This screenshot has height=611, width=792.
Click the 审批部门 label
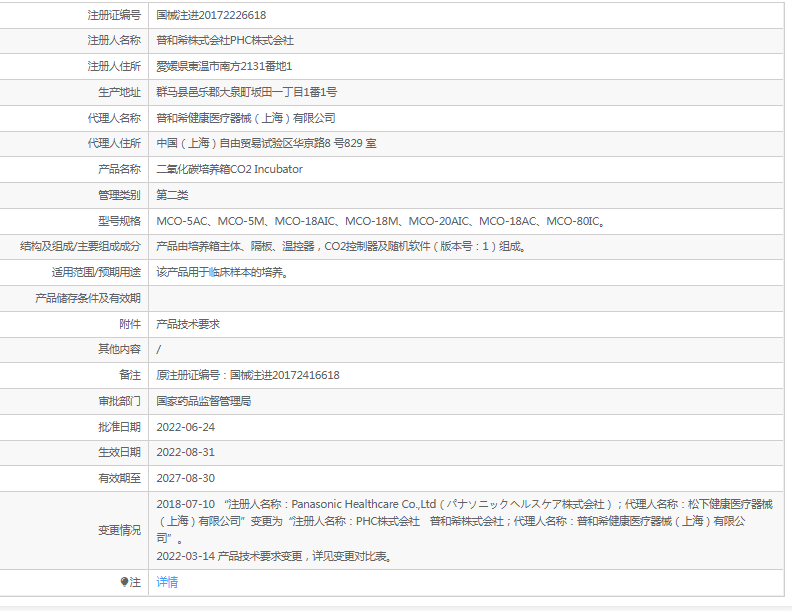click(119, 401)
